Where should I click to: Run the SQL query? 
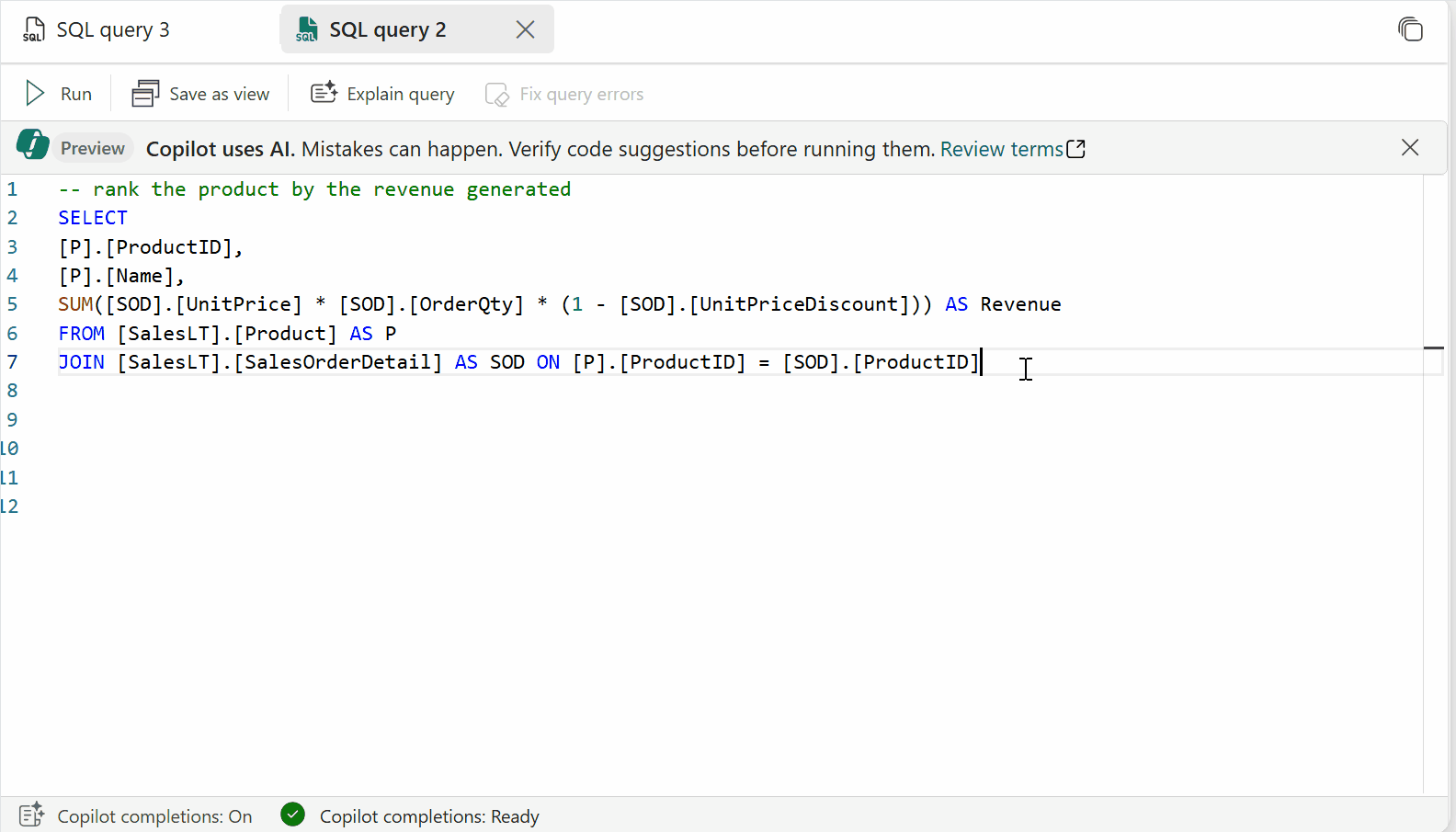(x=59, y=94)
